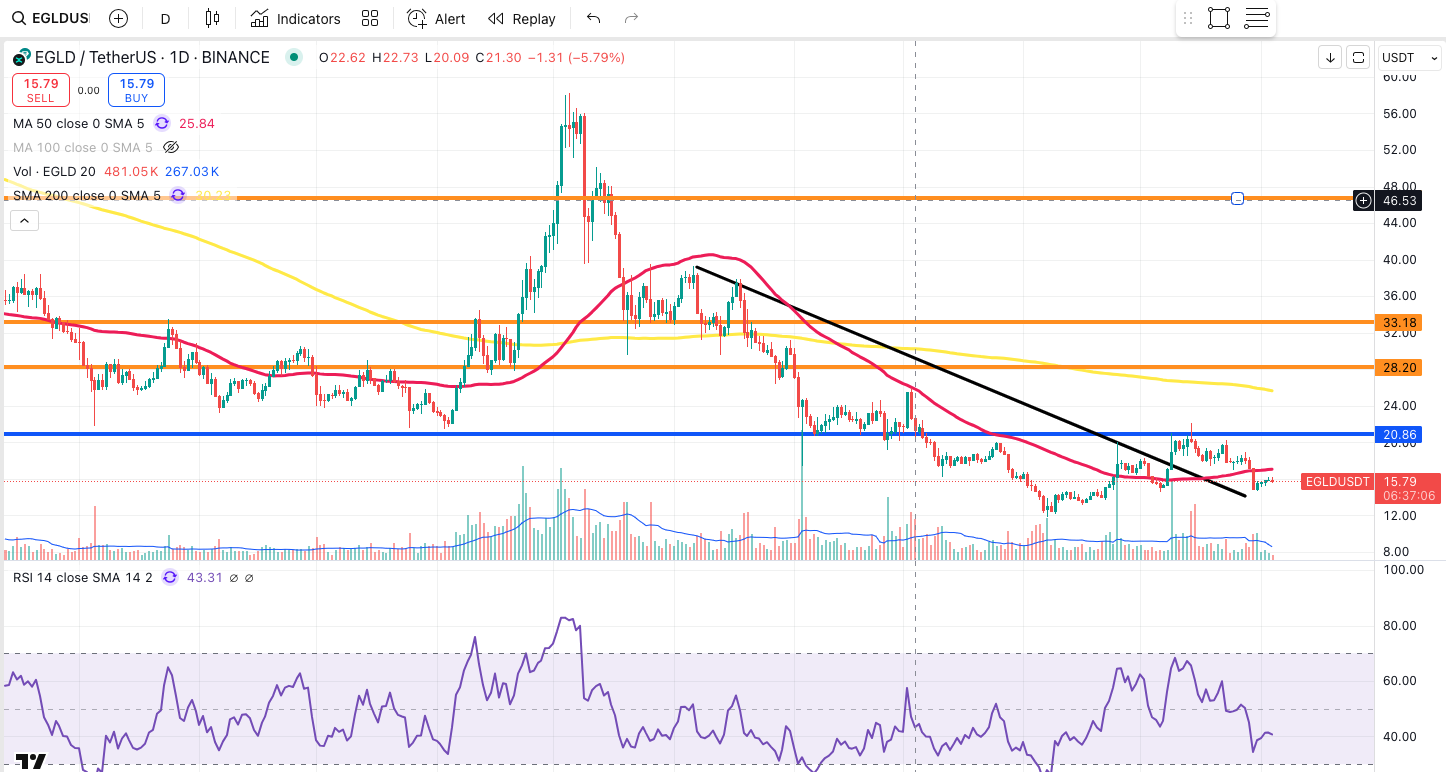Redo the last chart action
The height and width of the screenshot is (772, 1446).
coord(631,18)
